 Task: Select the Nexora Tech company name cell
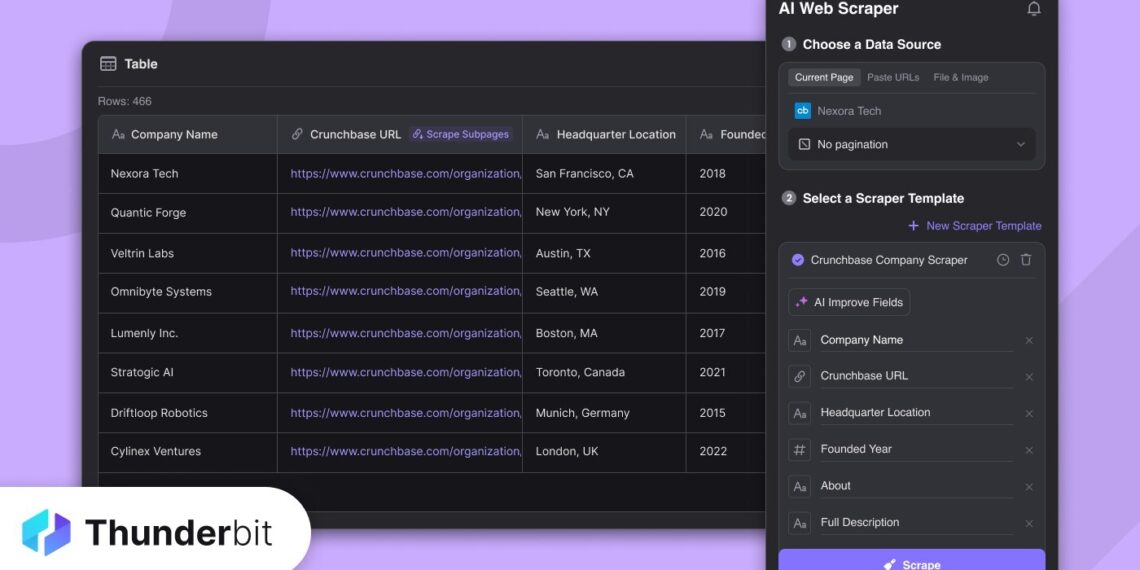pyautogui.click(x=188, y=174)
